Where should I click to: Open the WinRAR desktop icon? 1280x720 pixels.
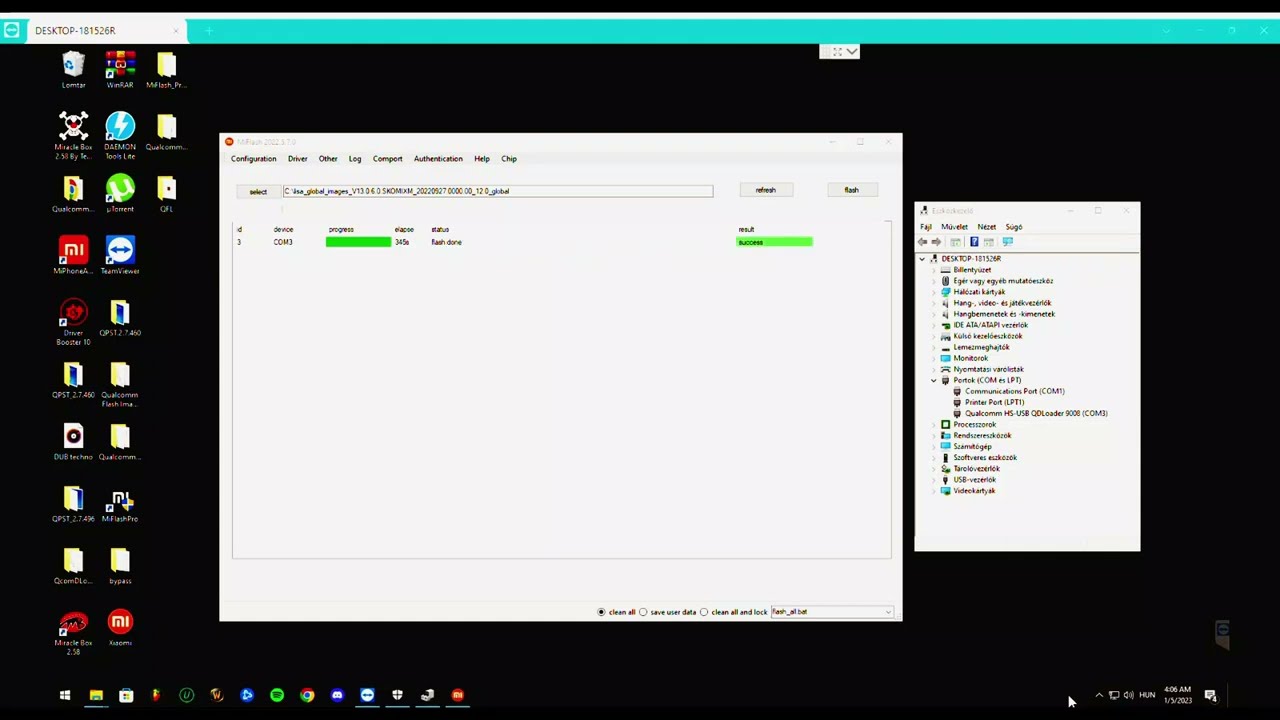coord(120,70)
